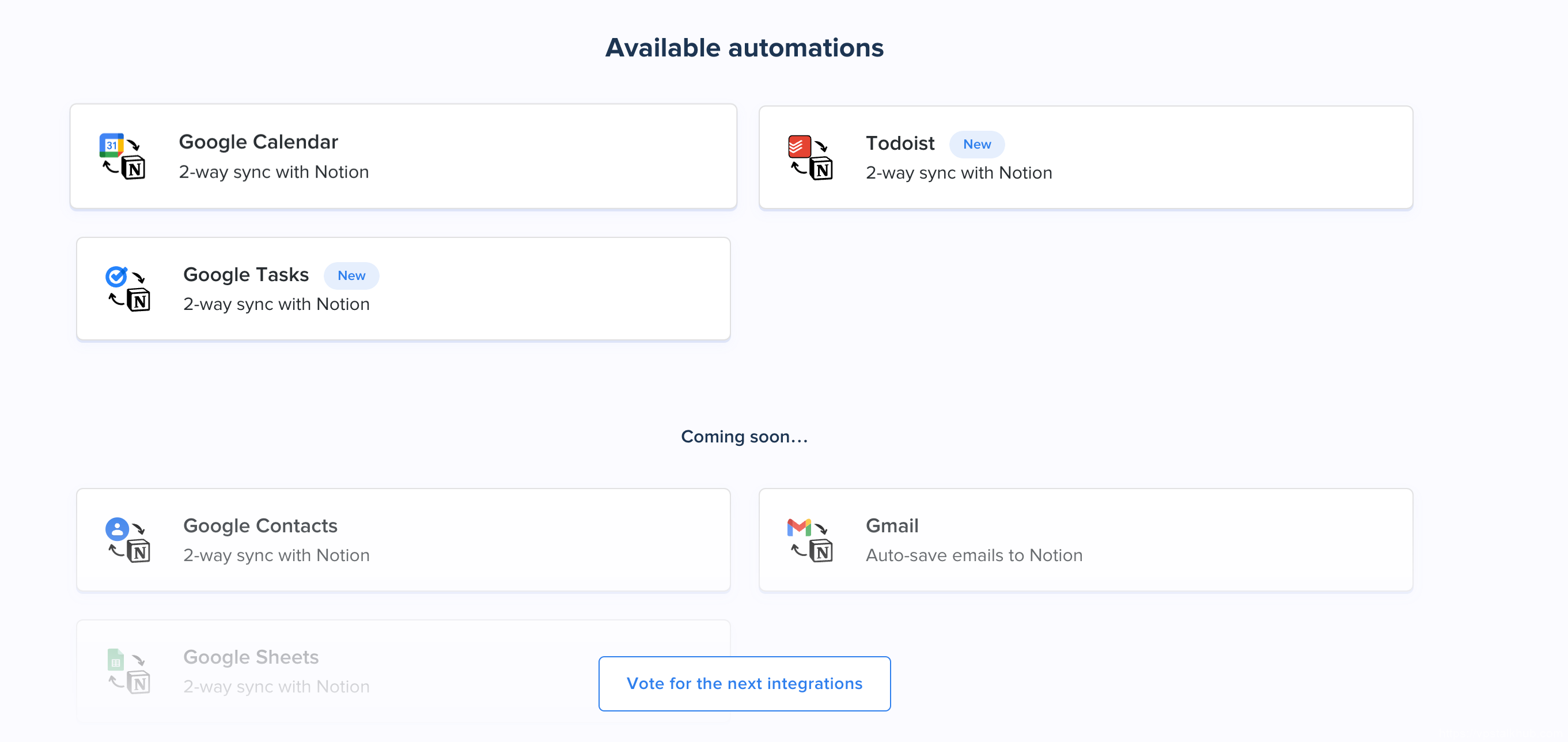Click the Google Tasks sync icon
Image resolution: width=1568 pixels, height=742 pixels.
pyautogui.click(x=127, y=289)
